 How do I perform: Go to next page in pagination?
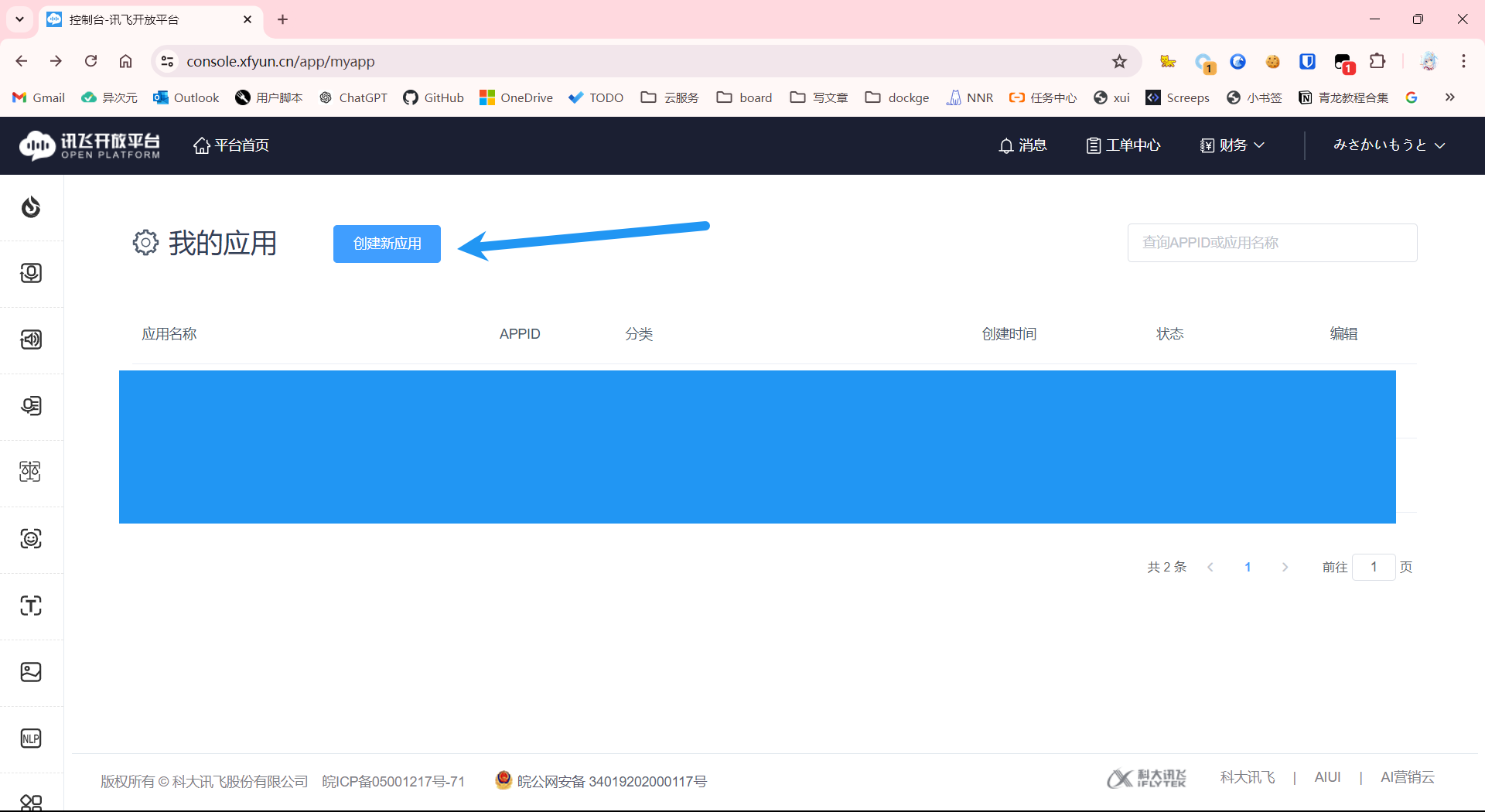(x=1285, y=567)
